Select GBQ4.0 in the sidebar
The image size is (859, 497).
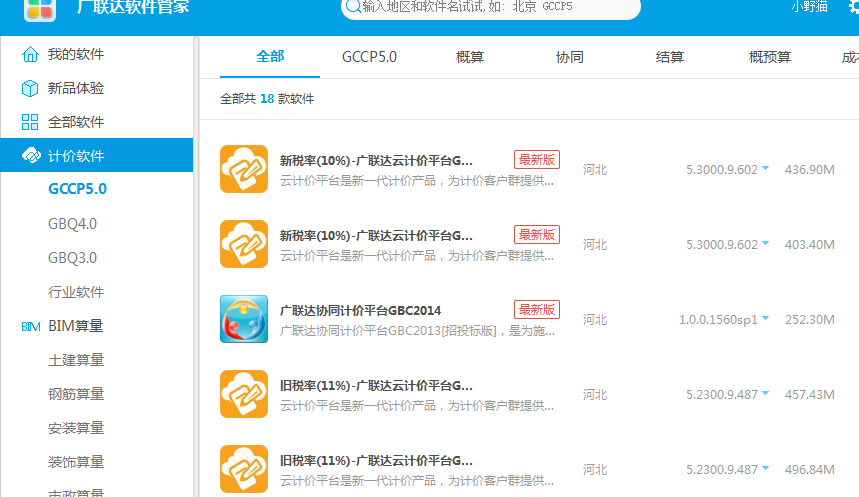[72, 224]
